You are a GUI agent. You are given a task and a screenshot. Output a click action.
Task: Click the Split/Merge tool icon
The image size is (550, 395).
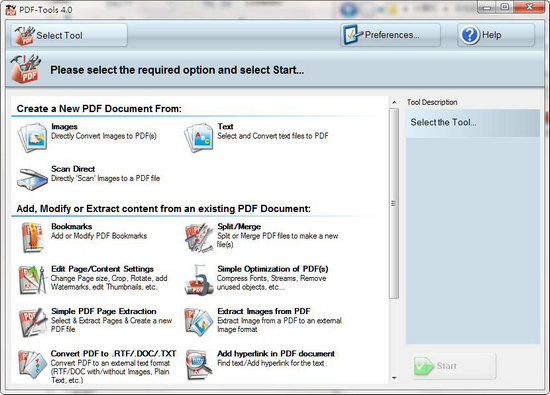(x=199, y=237)
